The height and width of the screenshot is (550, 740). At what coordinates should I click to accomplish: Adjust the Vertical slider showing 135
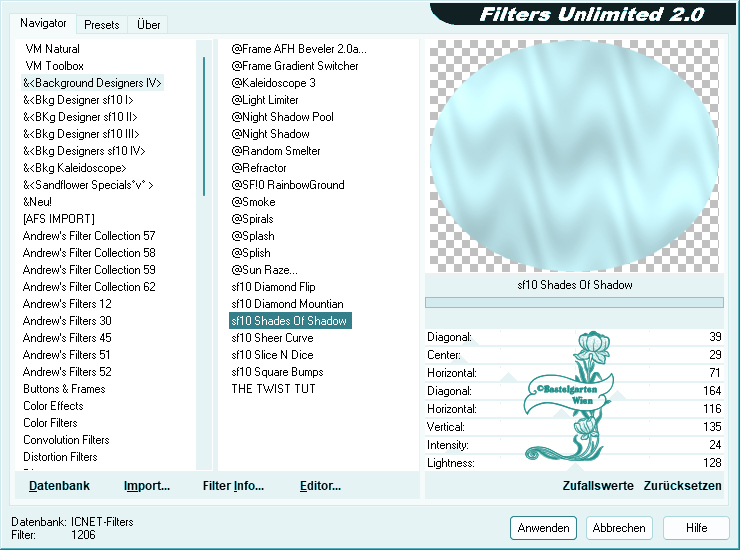[574, 427]
